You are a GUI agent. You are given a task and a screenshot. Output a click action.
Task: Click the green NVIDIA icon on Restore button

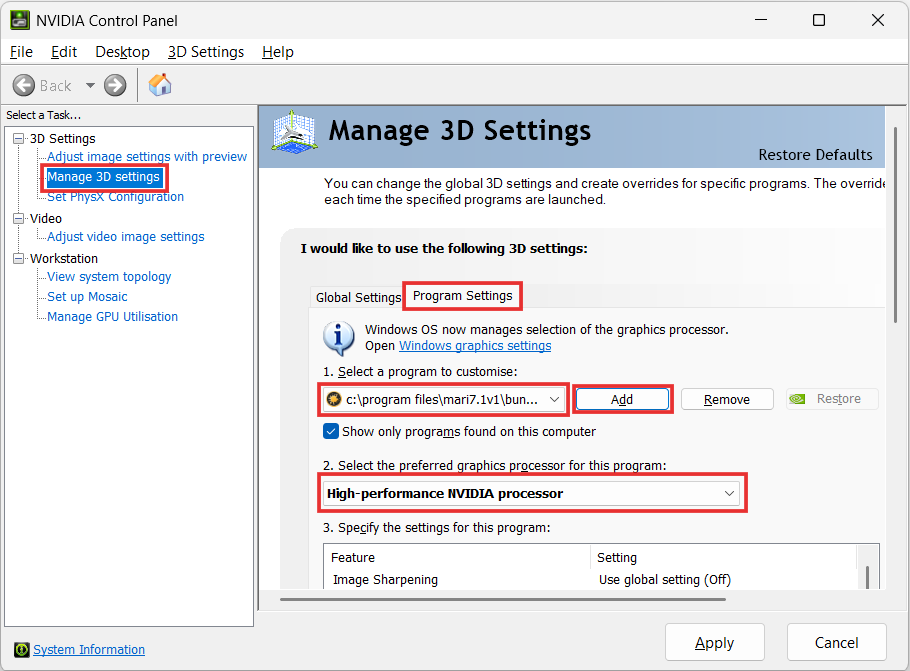pos(795,399)
